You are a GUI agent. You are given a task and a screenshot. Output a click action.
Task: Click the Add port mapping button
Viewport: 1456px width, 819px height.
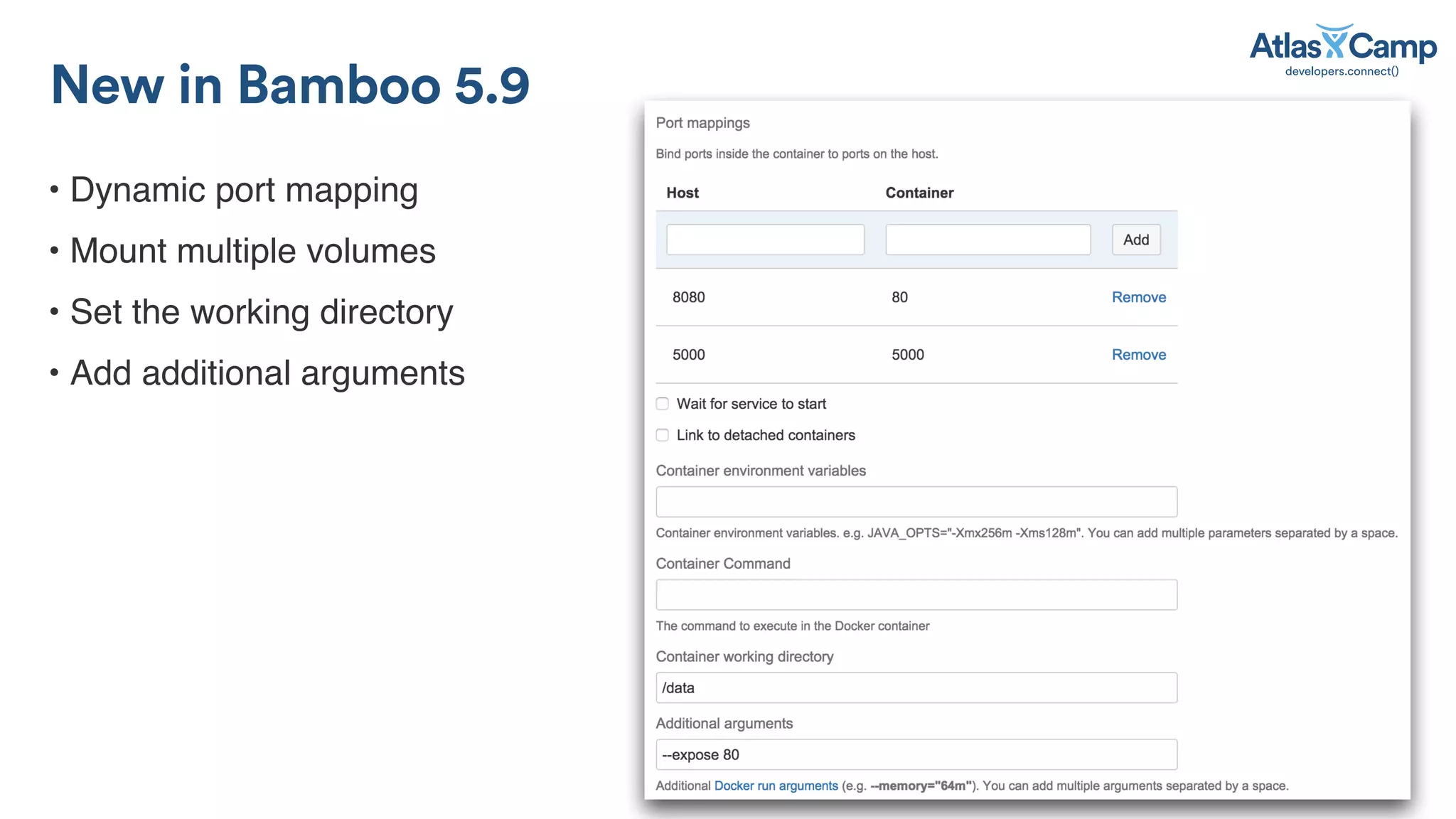click(x=1135, y=240)
